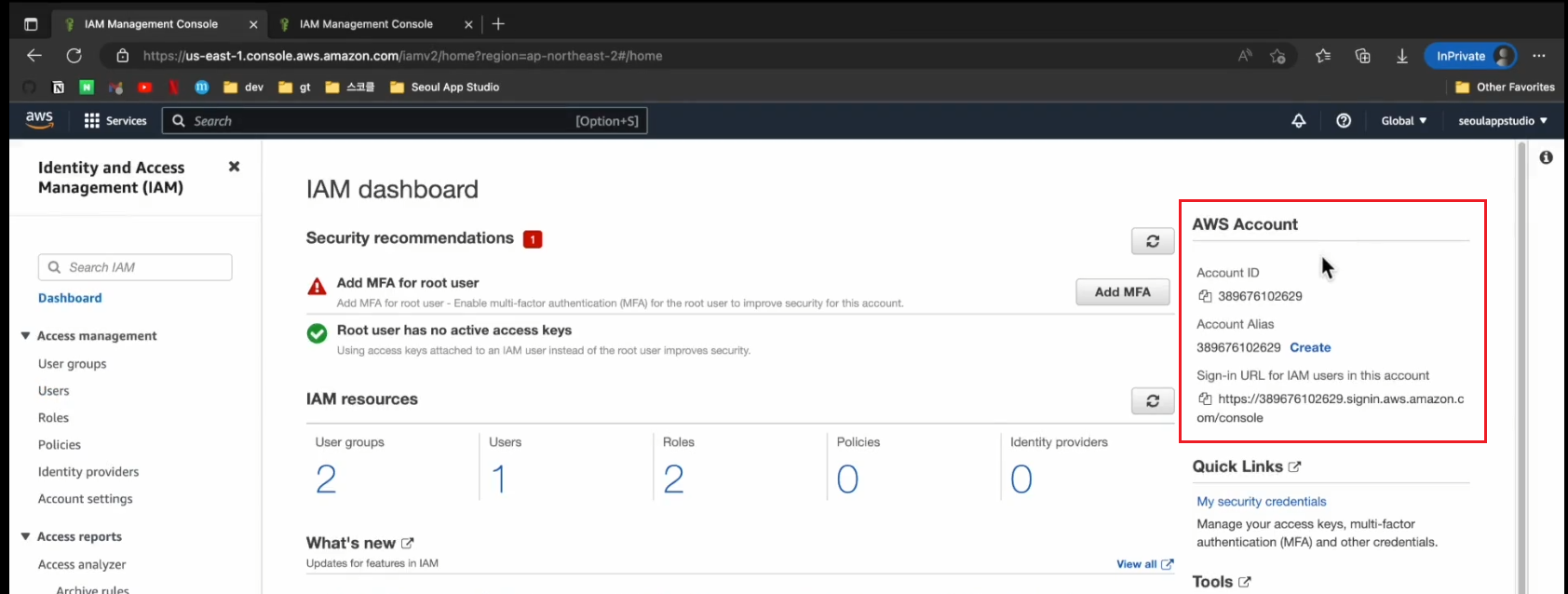The width and height of the screenshot is (1568, 594).
Task: Click the InPrivate profile button
Action: (x=1471, y=56)
